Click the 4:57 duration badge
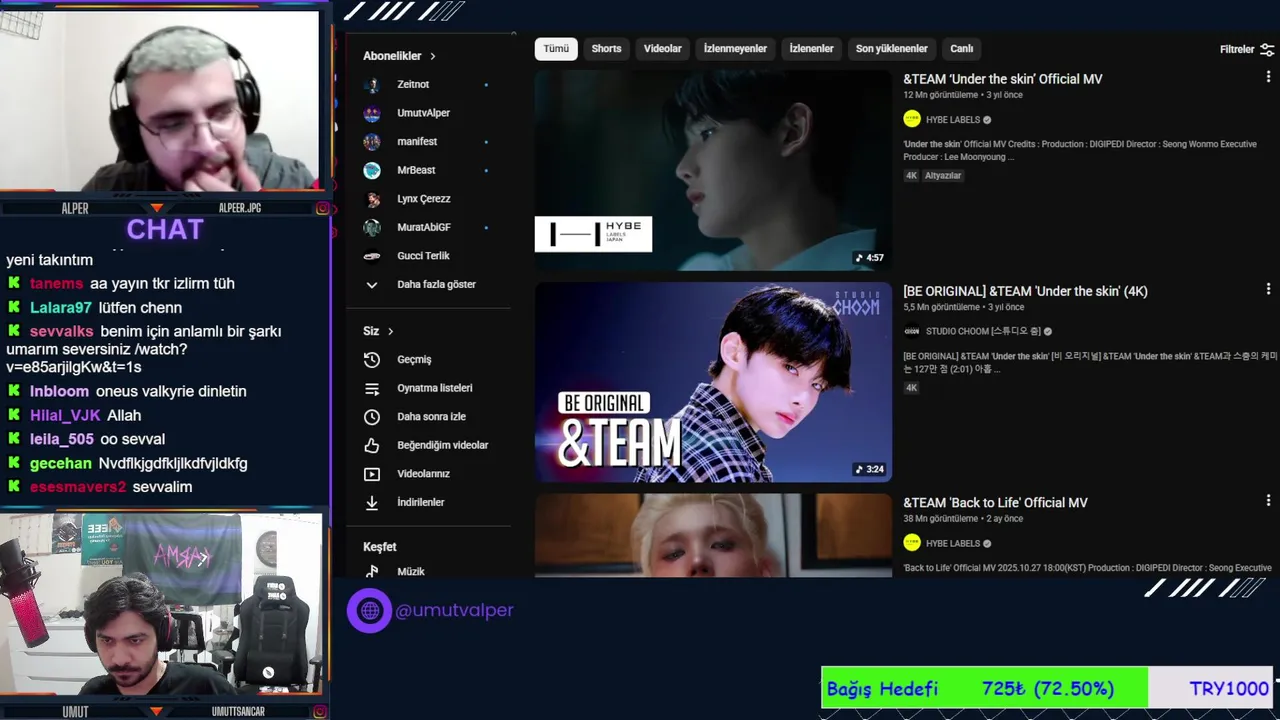This screenshot has height=720, width=1280. tap(869, 258)
